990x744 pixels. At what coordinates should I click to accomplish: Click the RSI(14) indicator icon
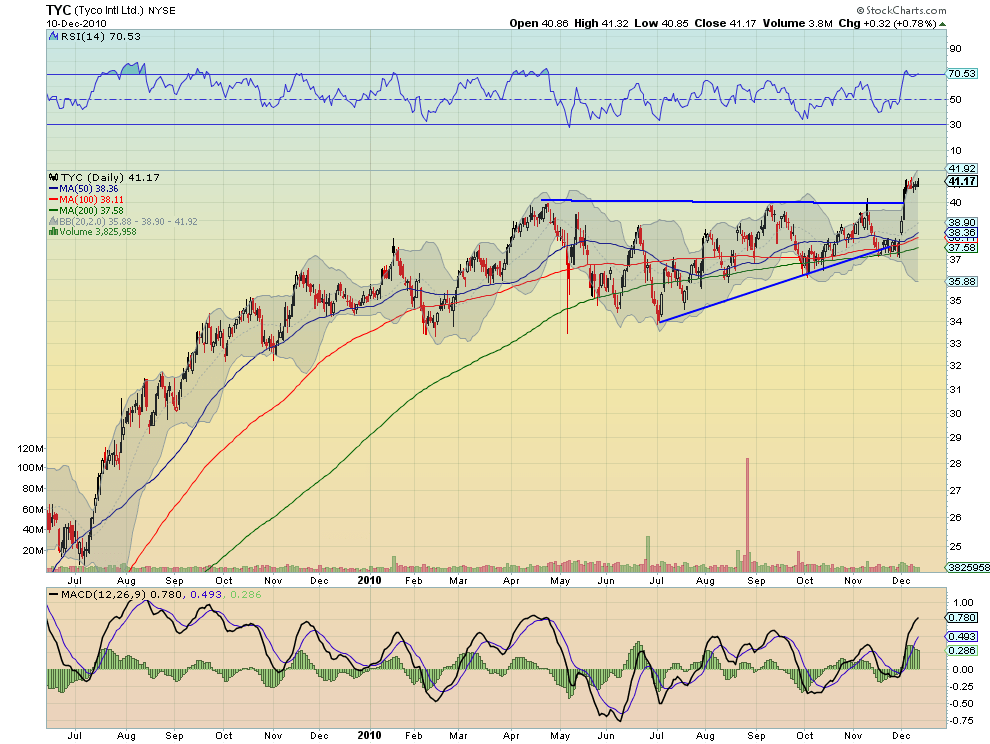(54, 37)
